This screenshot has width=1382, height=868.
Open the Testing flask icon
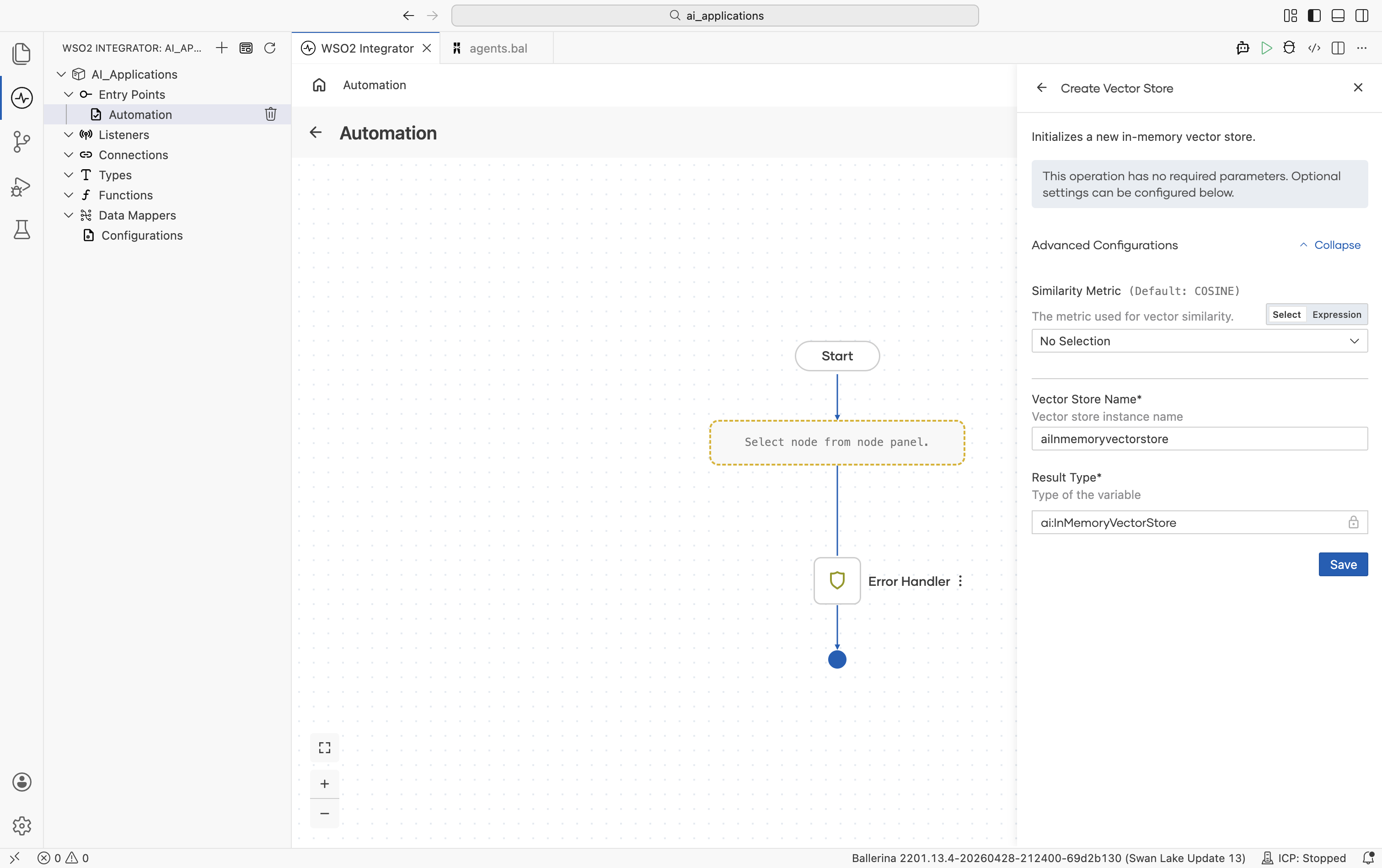tap(22, 230)
